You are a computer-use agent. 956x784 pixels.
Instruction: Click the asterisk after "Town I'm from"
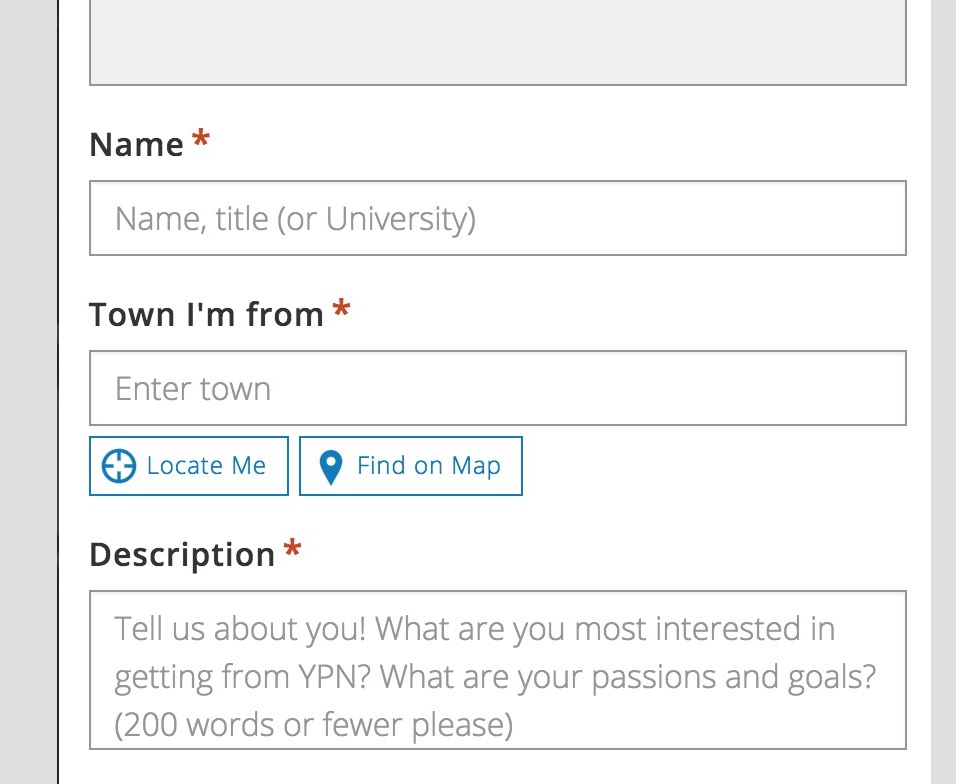click(x=341, y=311)
